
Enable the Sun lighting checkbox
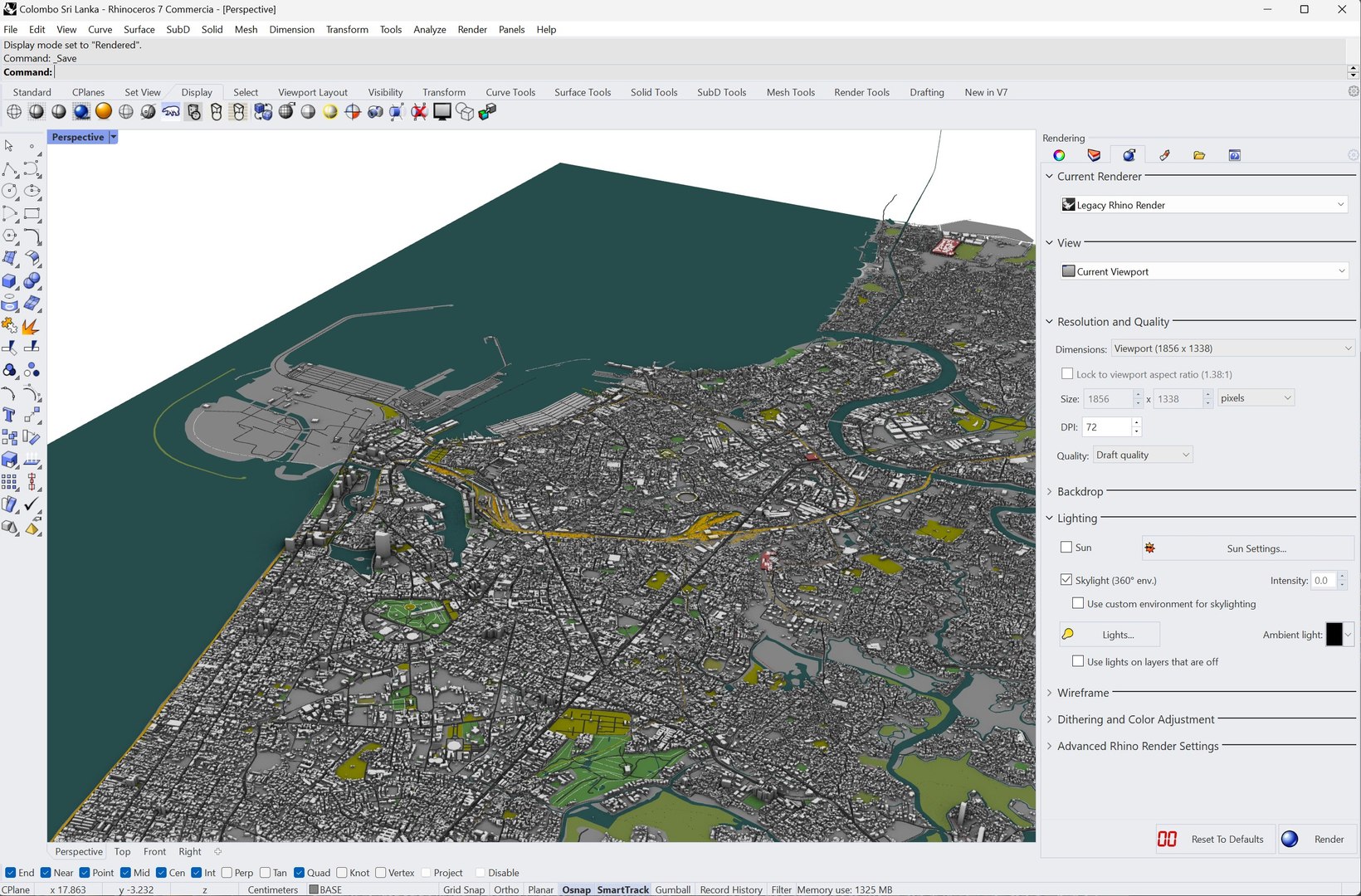pos(1066,548)
